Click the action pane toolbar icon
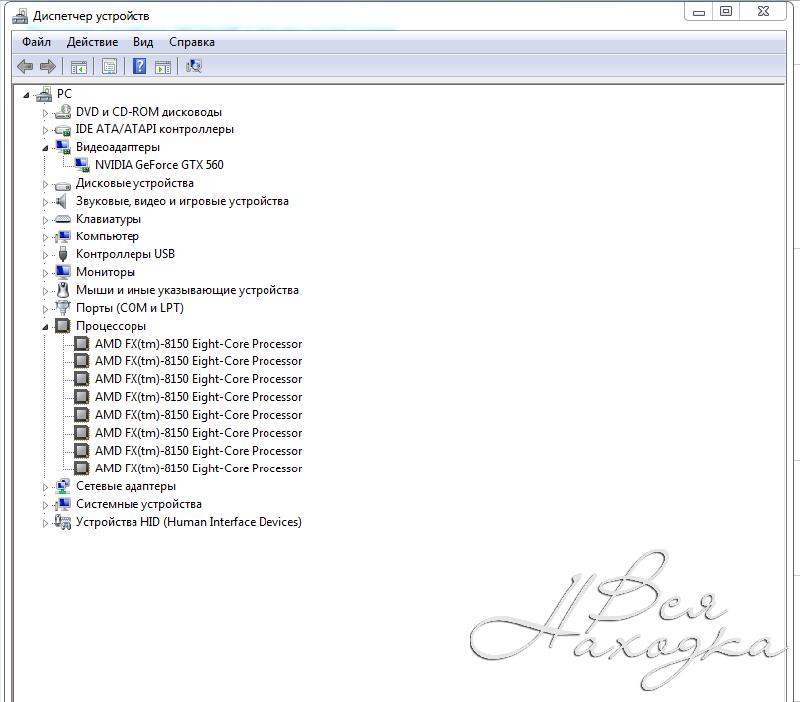Image resolution: width=800 pixels, height=702 pixels. (162, 66)
